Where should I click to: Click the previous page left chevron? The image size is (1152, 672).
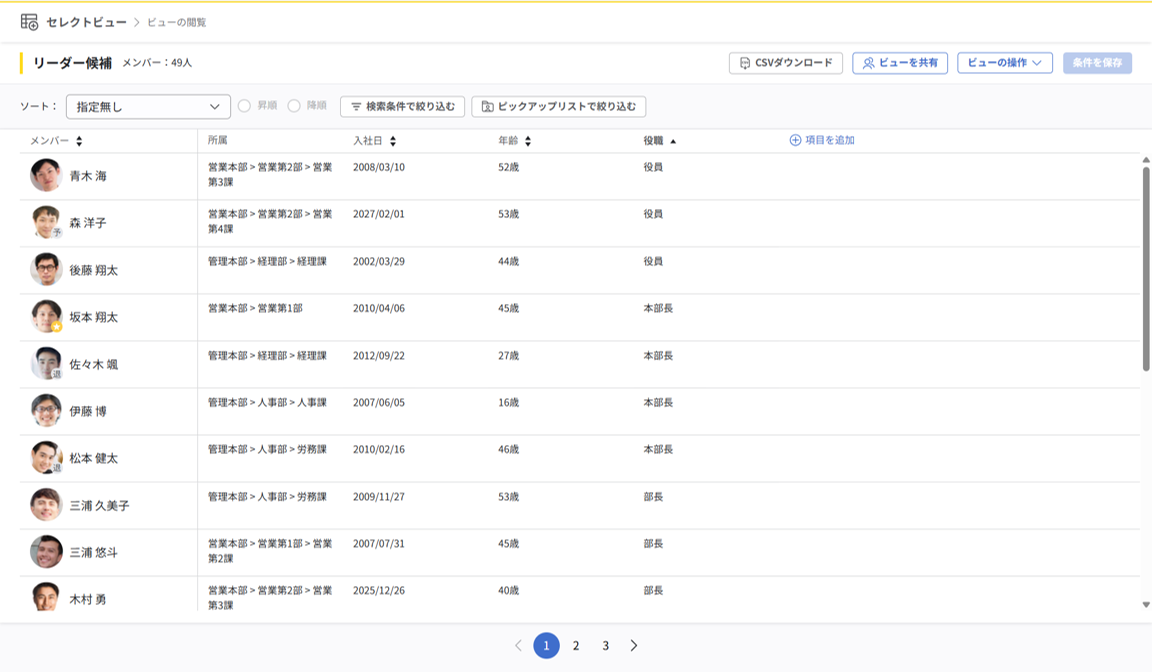click(x=518, y=646)
